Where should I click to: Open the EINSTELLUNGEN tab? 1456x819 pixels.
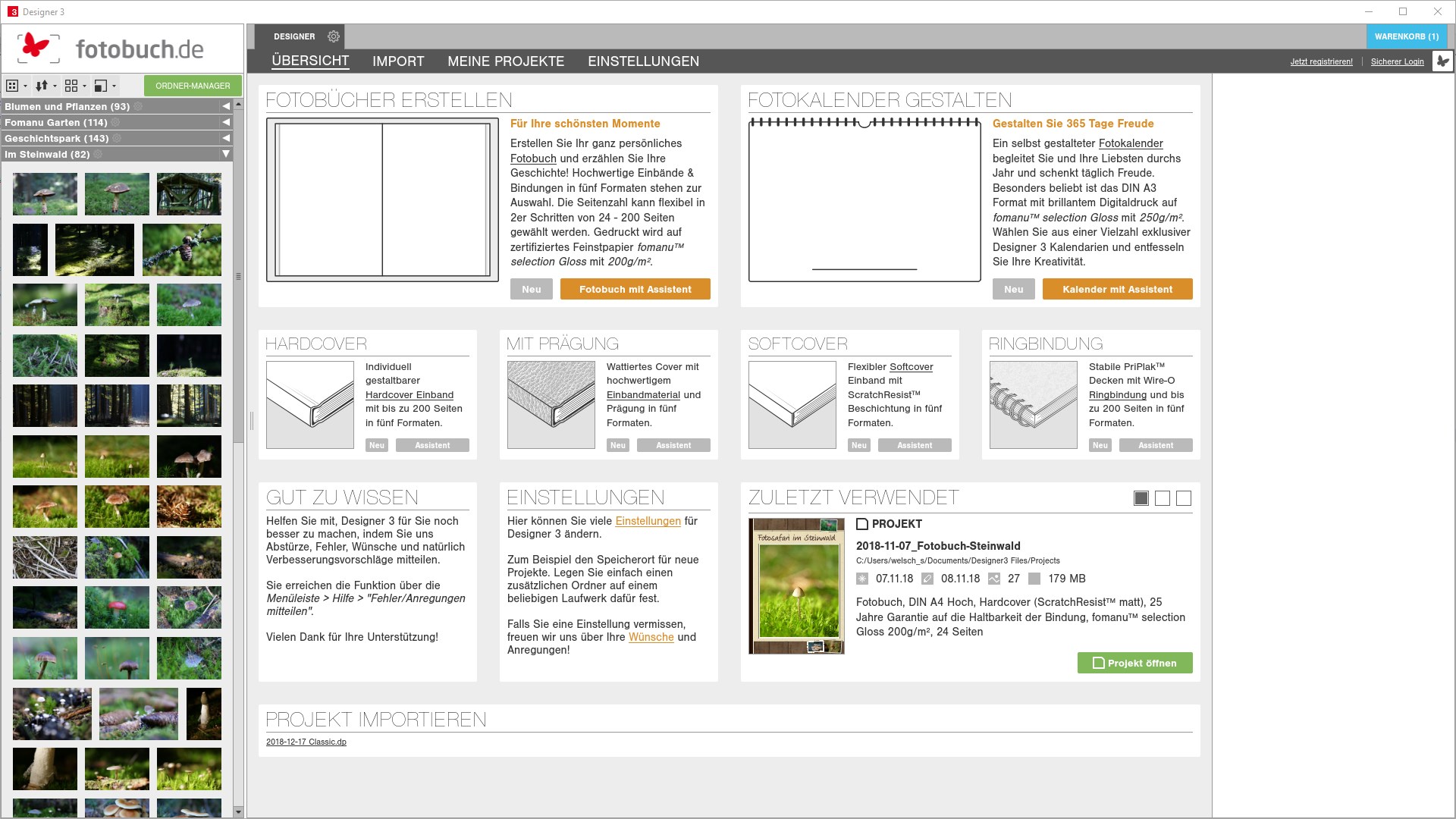[x=644, y=61]
